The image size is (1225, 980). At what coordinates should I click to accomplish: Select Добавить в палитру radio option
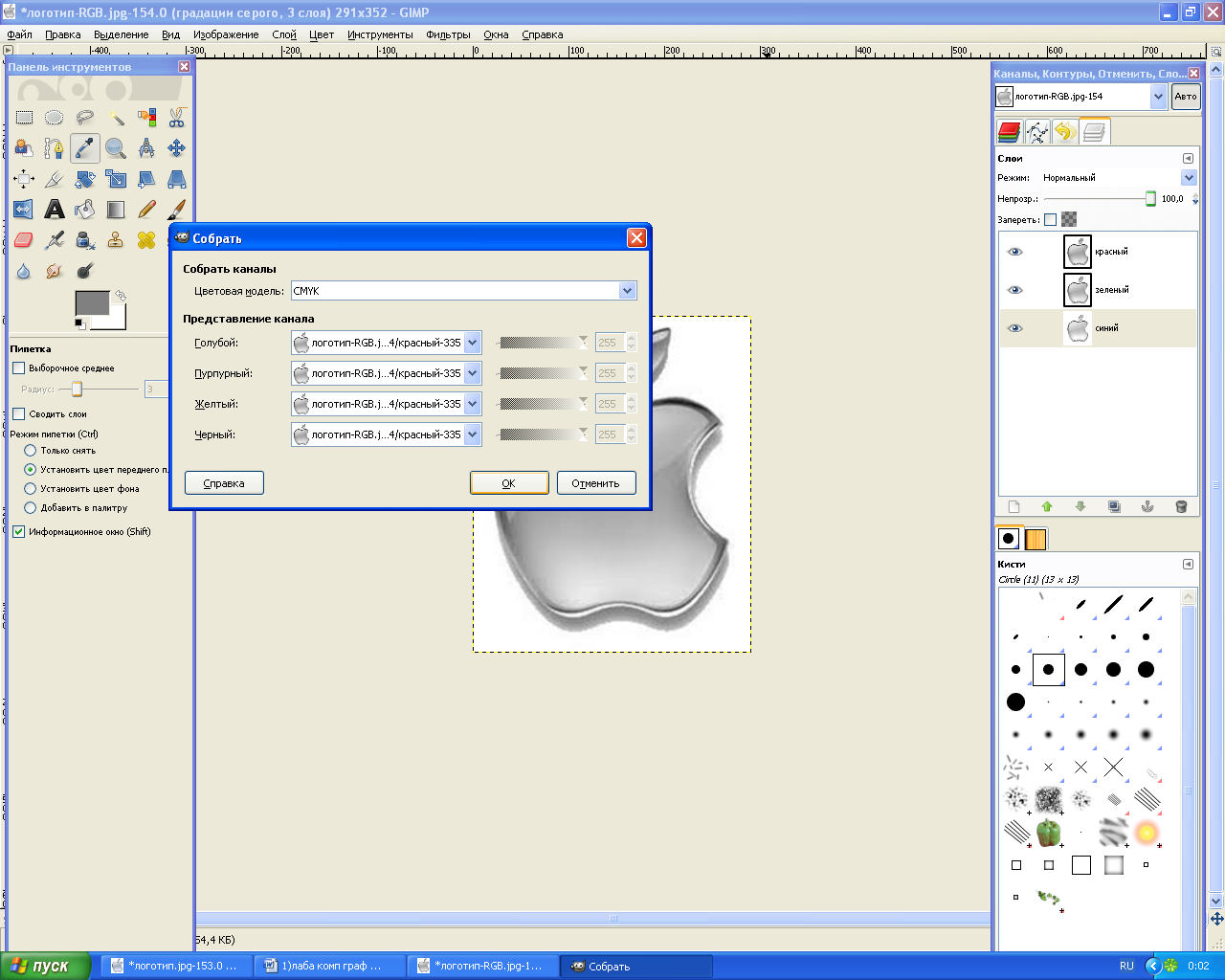point(31,508)
